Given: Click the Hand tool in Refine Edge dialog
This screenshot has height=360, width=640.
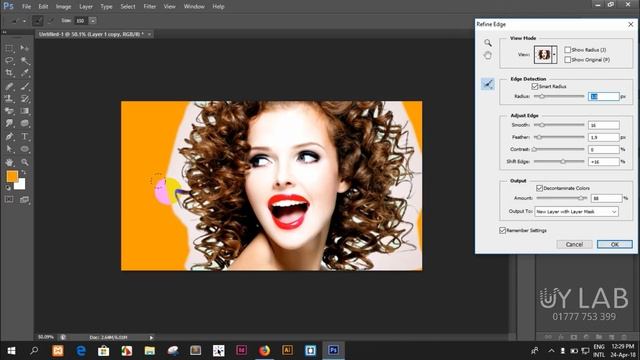Looking at the screenshot, I should tap(488, 56).
